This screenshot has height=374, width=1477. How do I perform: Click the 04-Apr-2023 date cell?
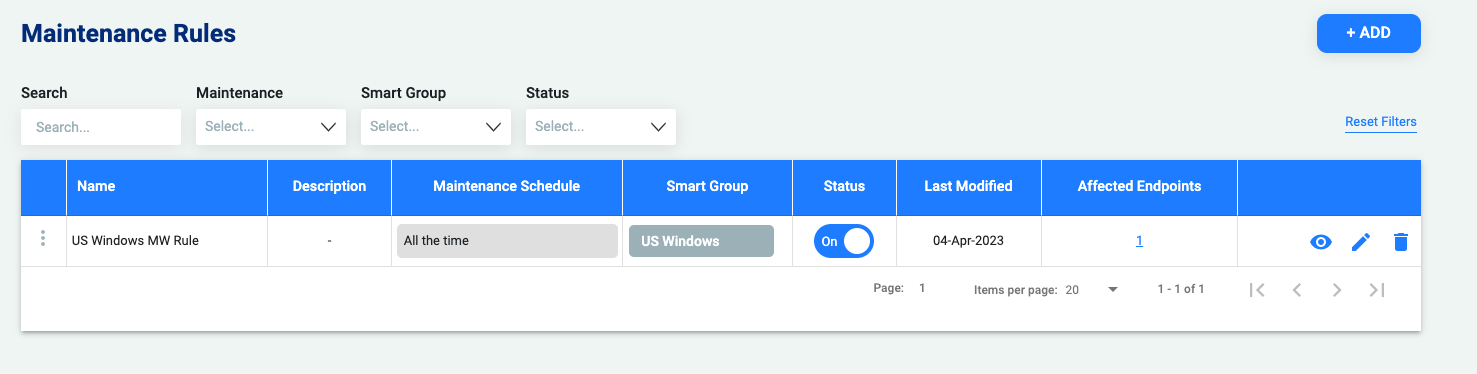tap(968, 241)
